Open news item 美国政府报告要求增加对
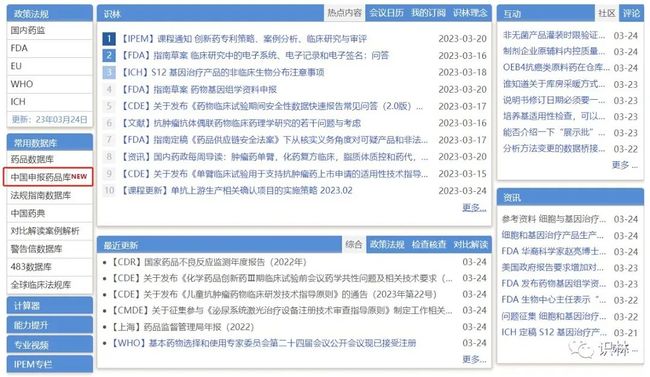 (x=554, y=268)
